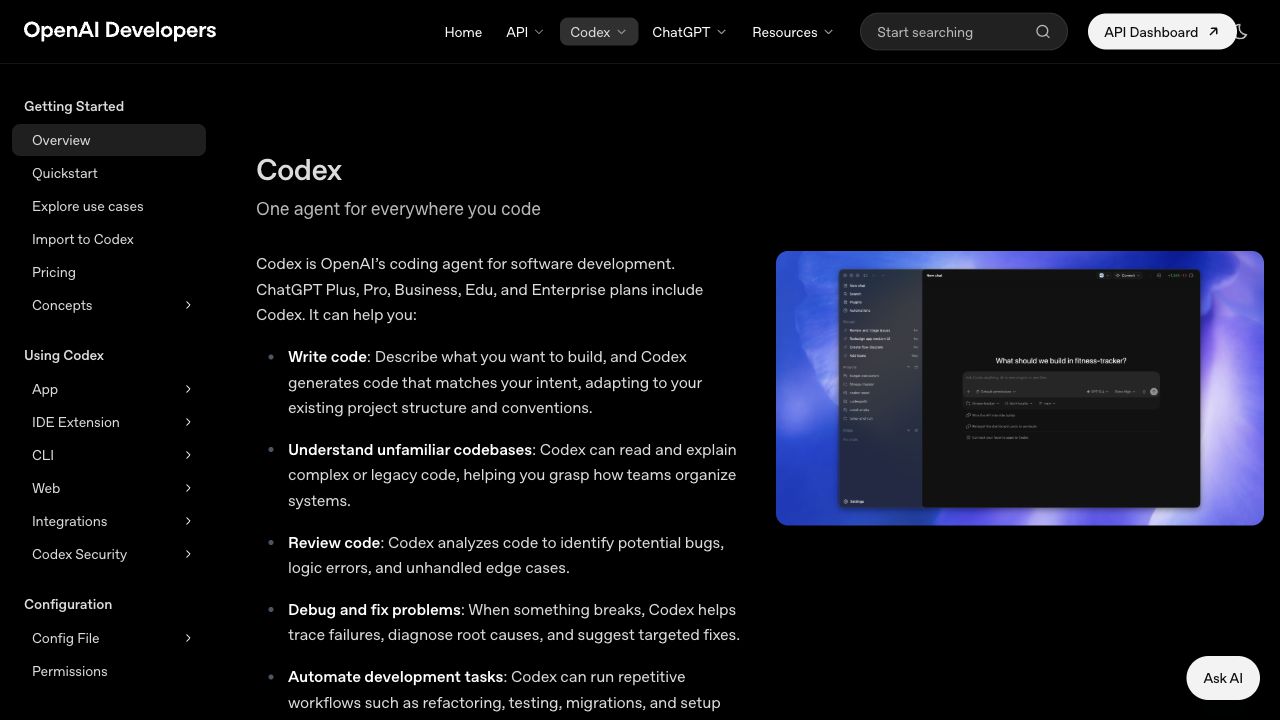The width and height of the screenshot is (1280, 720).
Task: Expand the CLI section chevron
Action: pyautogui.click(x=188, y=455)
